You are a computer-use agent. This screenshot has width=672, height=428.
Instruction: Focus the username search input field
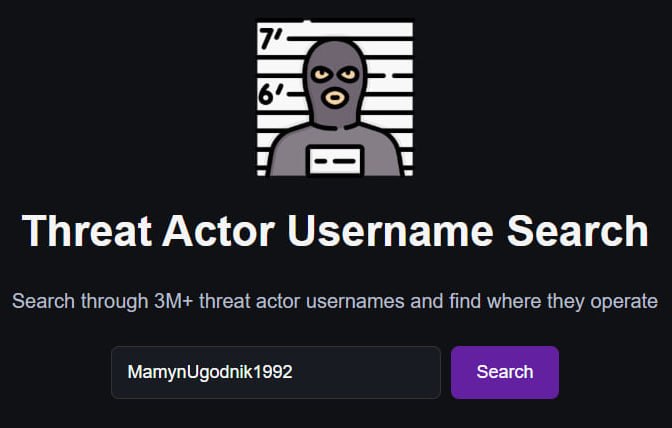tap(276, 372)
